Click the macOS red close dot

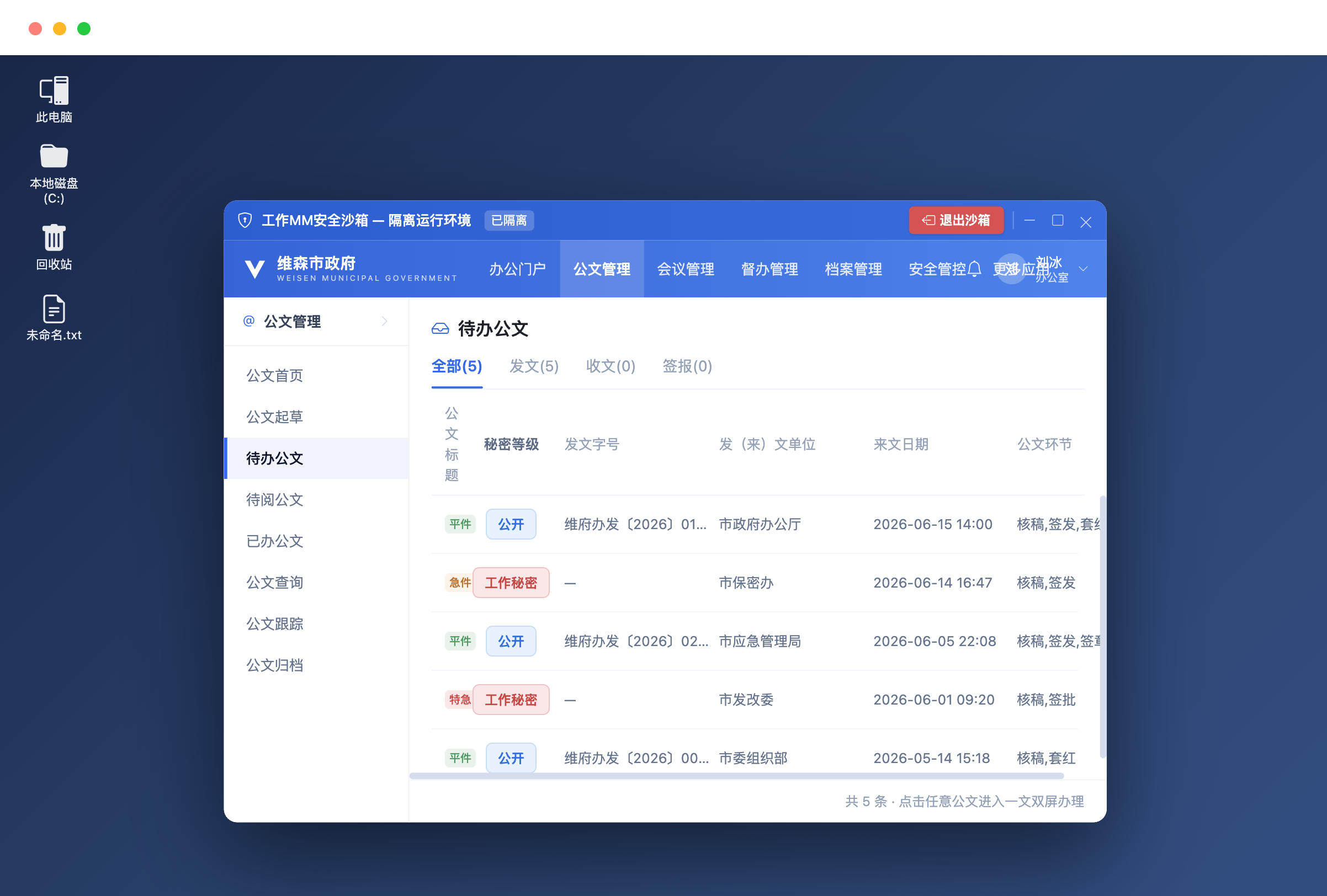(x=35, y=29)
